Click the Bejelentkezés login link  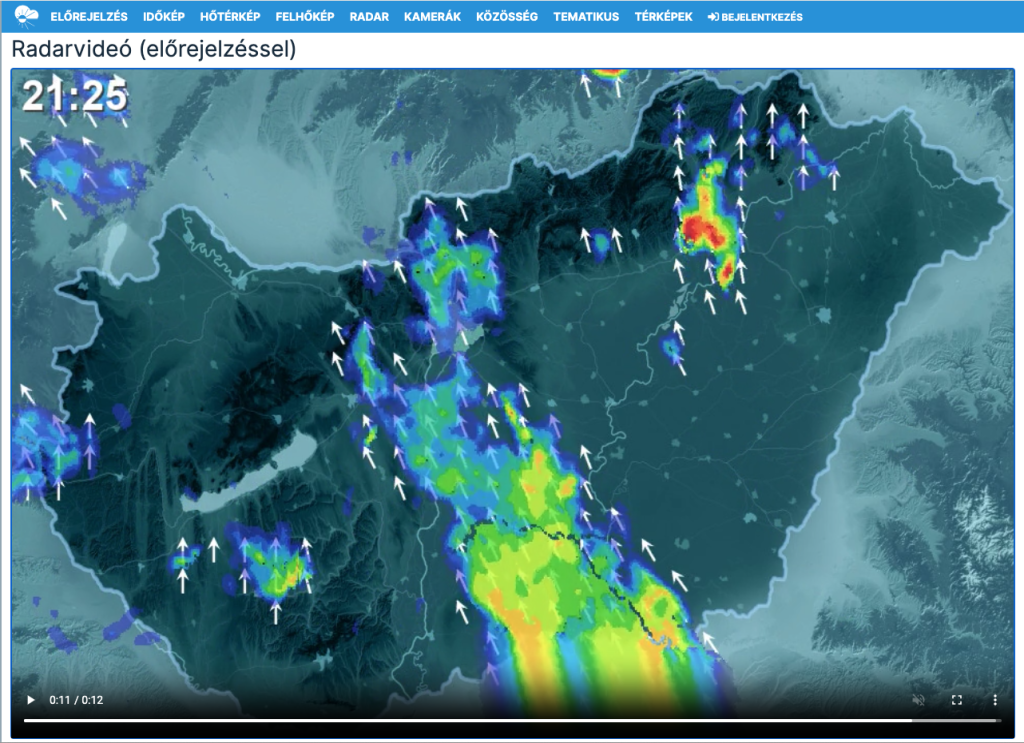coord(761,17)
